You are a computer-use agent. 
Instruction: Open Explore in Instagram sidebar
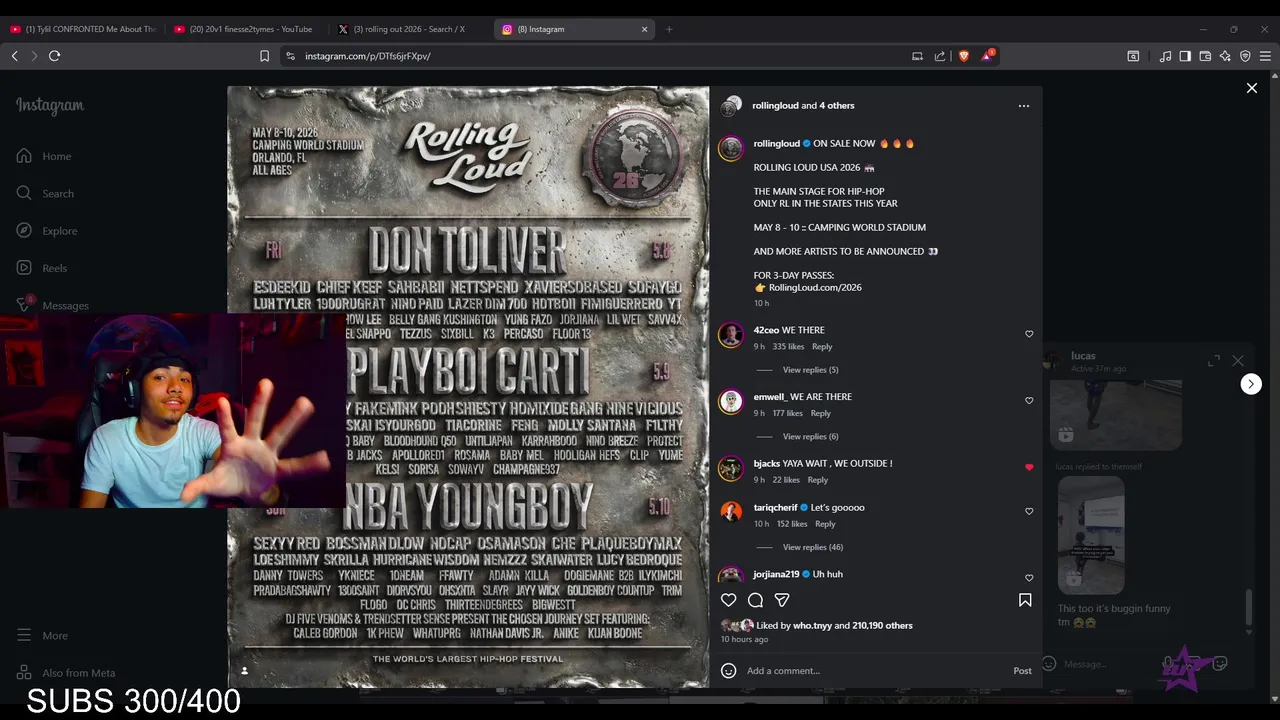[x=47, y=231]
